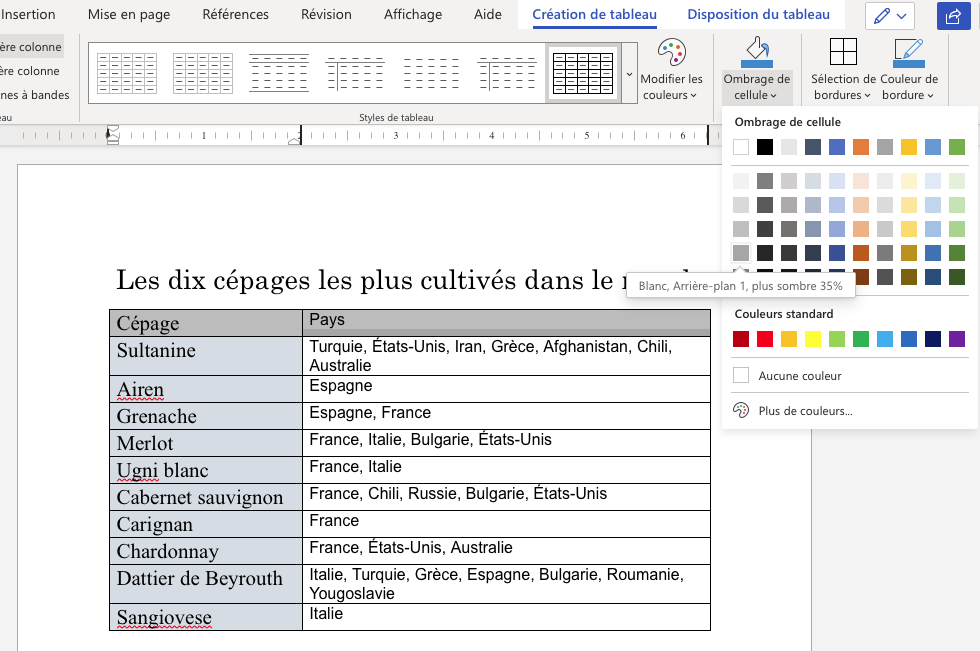Select the highlighted all-borders grid table style
The width and height of the screenshot is (980, 651).
click(x=583, y=73)
